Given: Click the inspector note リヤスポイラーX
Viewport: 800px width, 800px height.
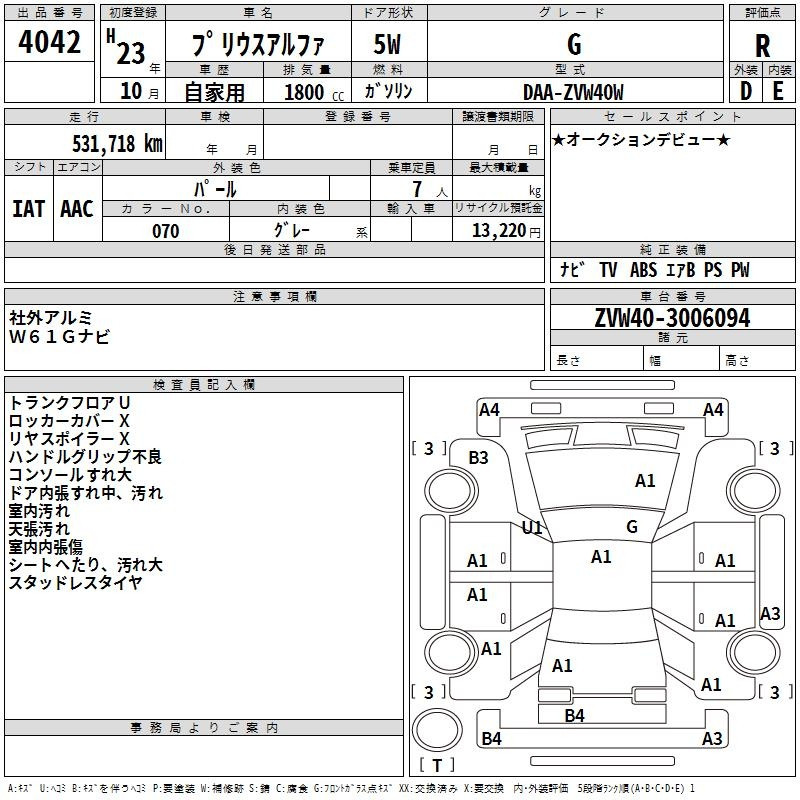Looking at the screenshot, I should point(69,439).
